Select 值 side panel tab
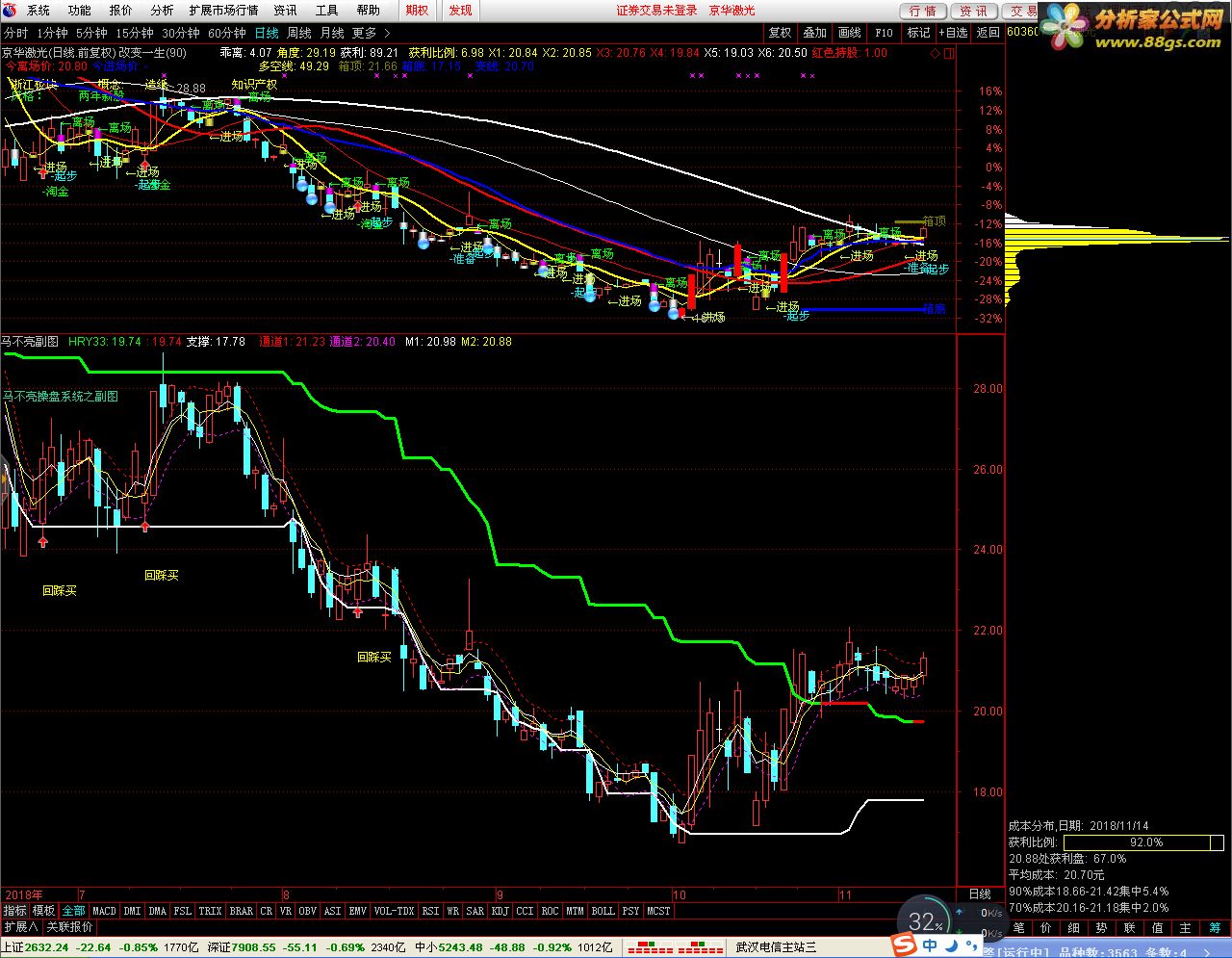This screenshot has height=958, width=1232. pyautogui.click(x=1159, y=928)
